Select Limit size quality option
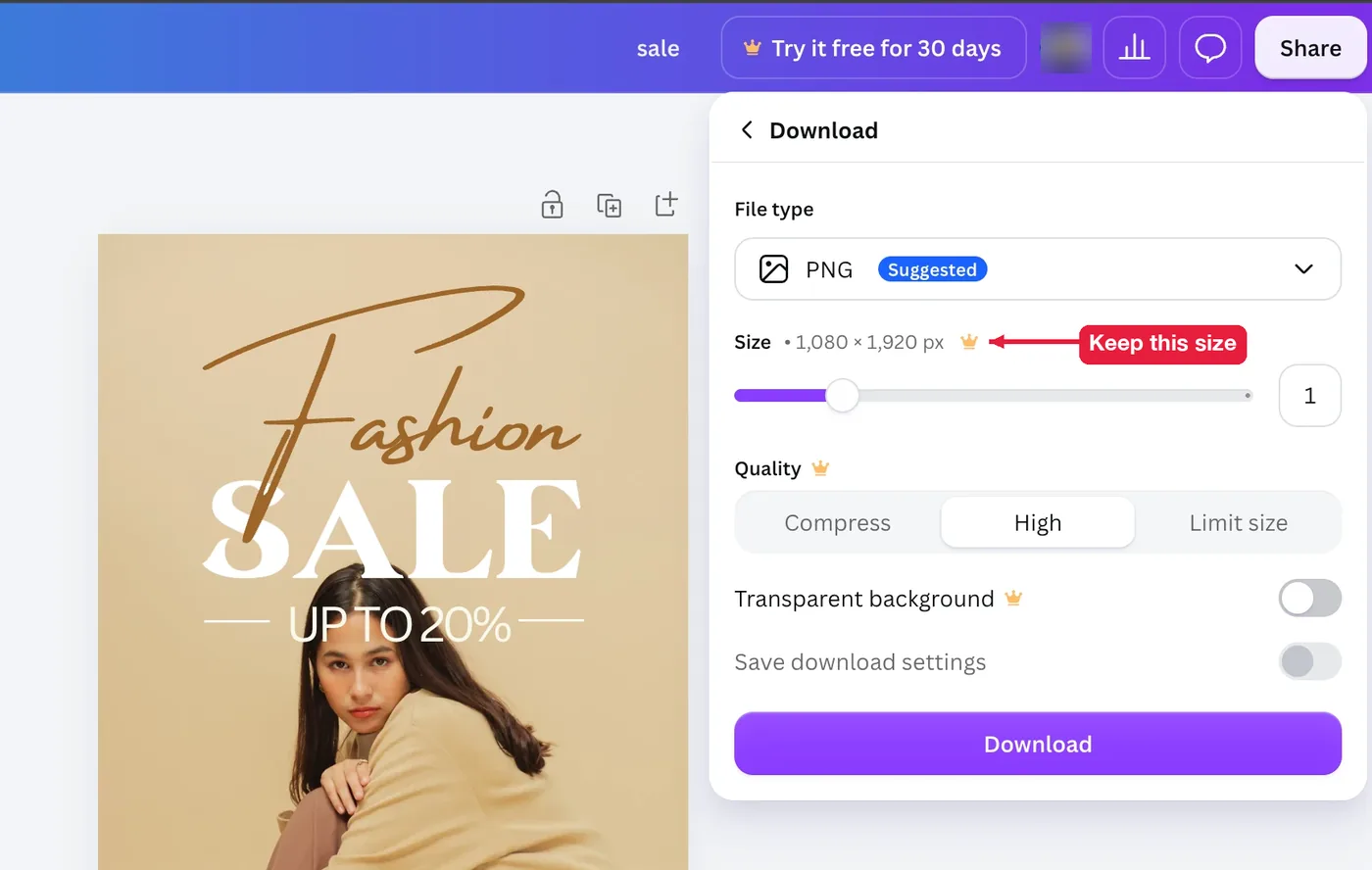The image size is (1372, 870). (1238, 523)
